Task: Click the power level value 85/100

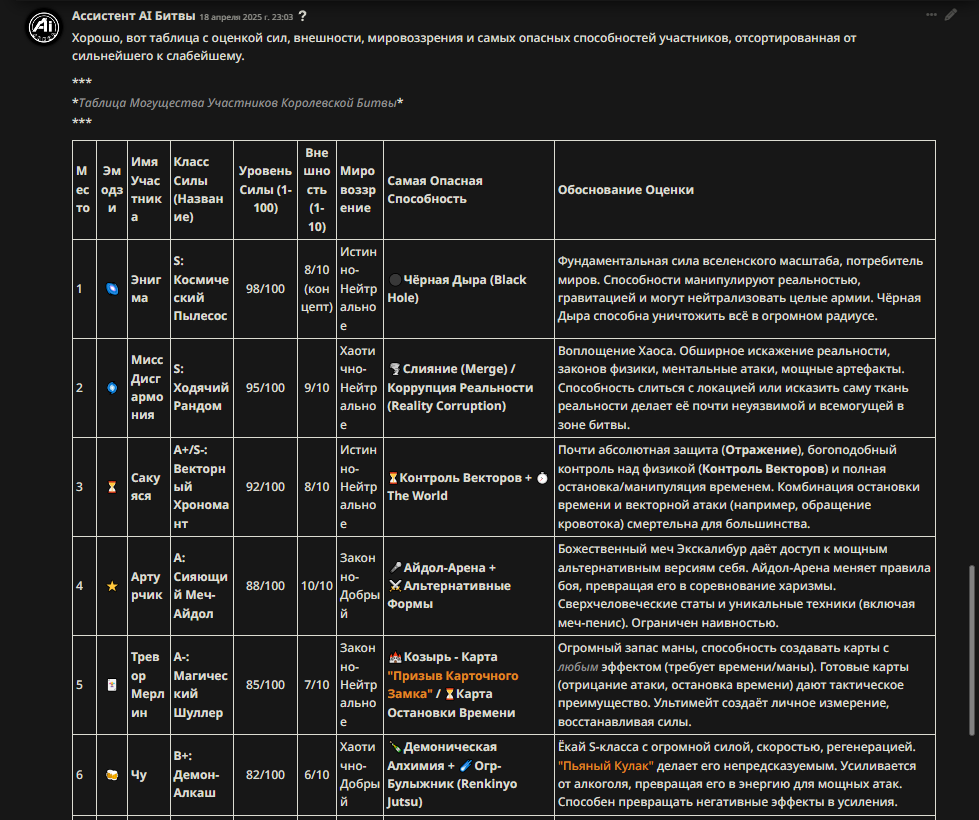Action: coord(265,685)
